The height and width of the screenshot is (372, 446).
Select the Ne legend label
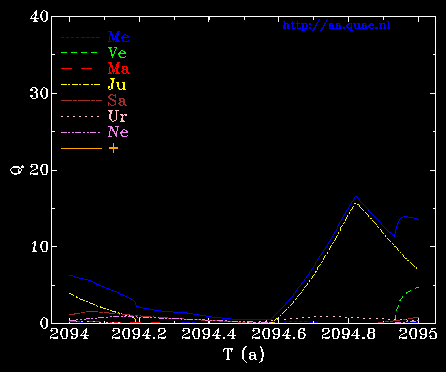(118, 132)
